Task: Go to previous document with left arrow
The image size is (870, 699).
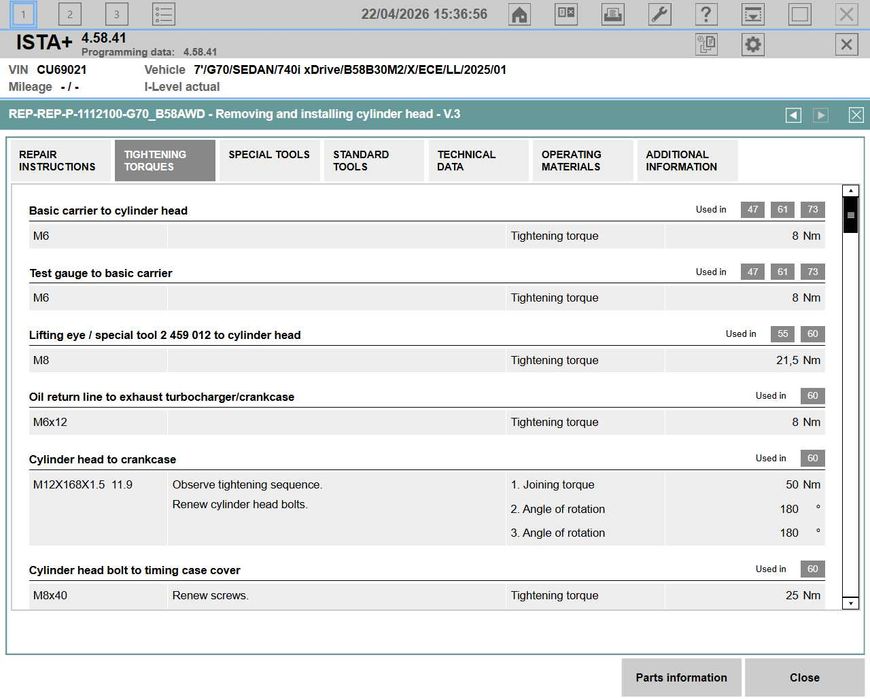Action: 793,115
